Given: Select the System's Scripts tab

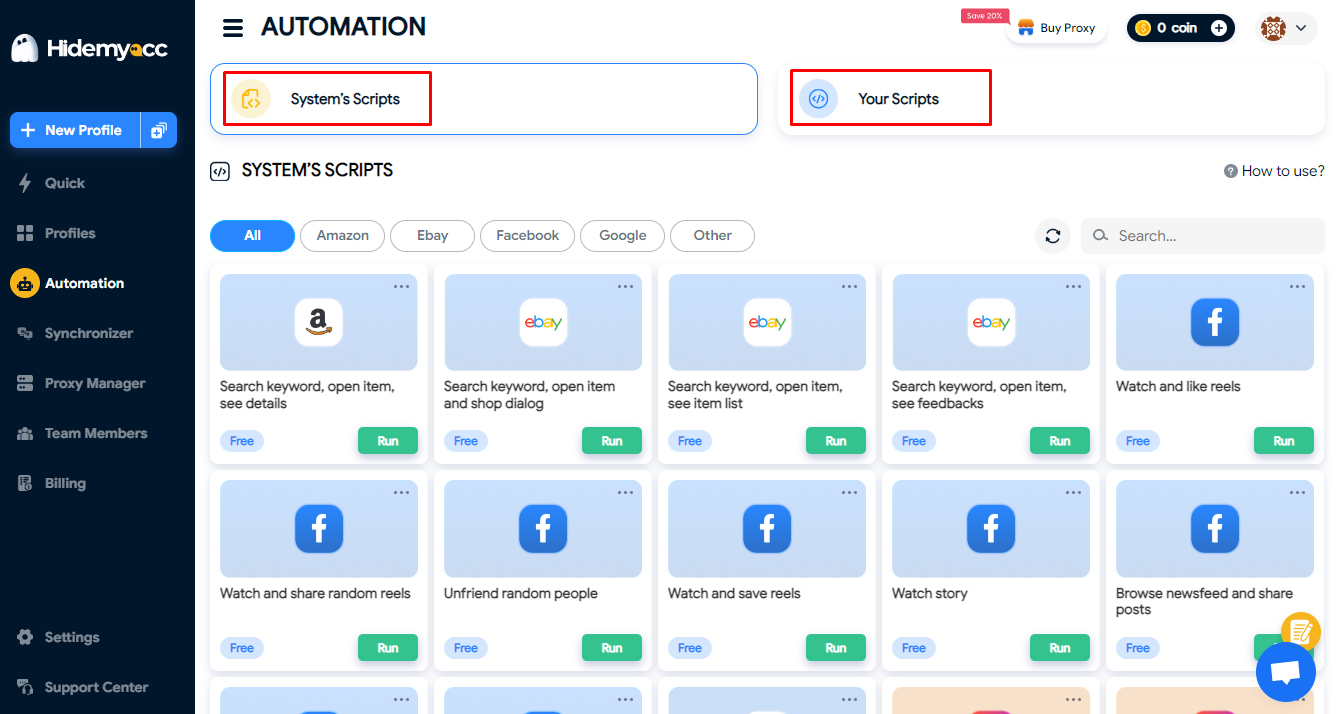Looking at the screenshot, I should [325, 98].
